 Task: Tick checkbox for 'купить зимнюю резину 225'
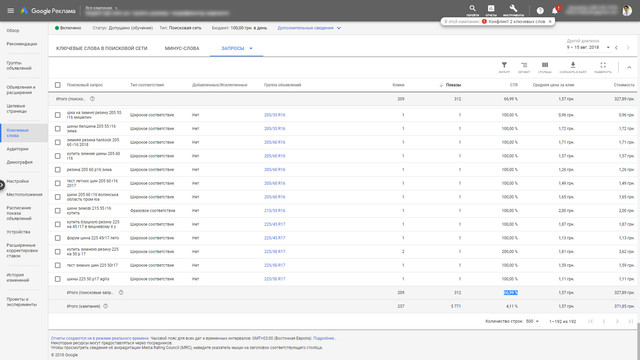point(58,251)
